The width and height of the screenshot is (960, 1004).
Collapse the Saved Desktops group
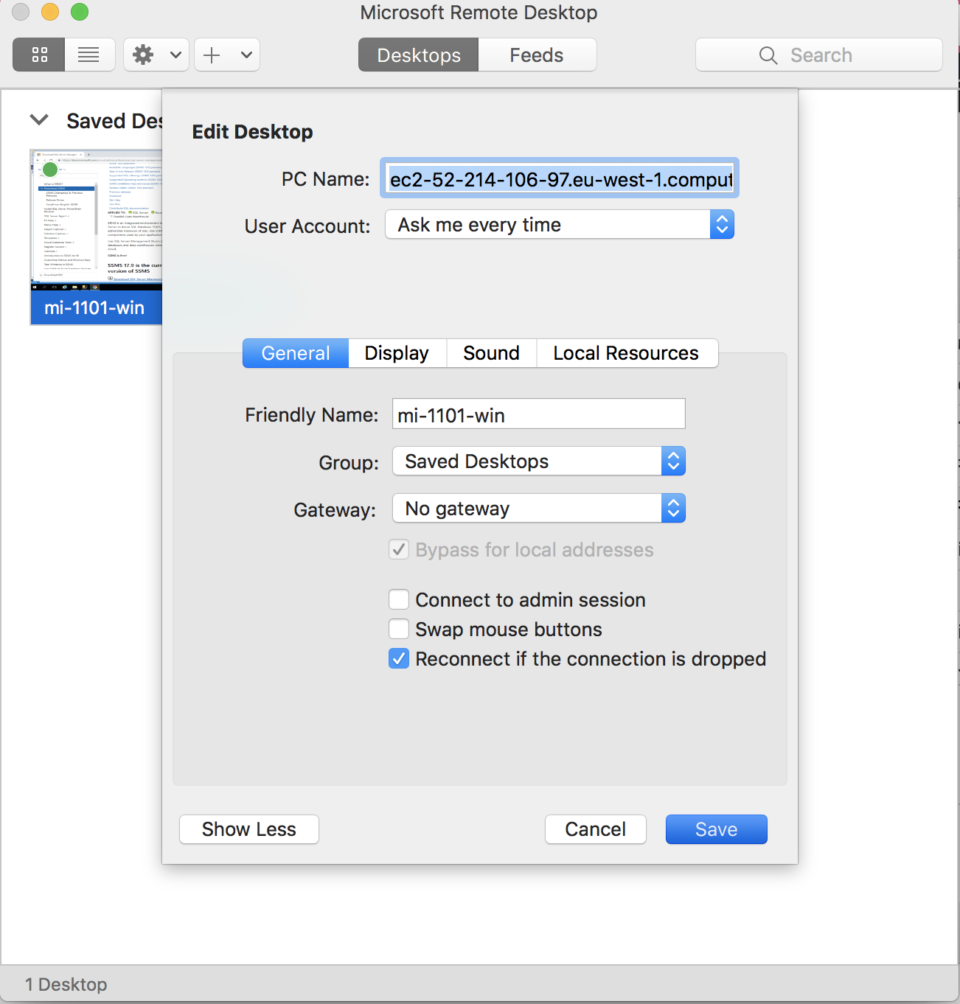pyautogui.click(x=39, y=121)
